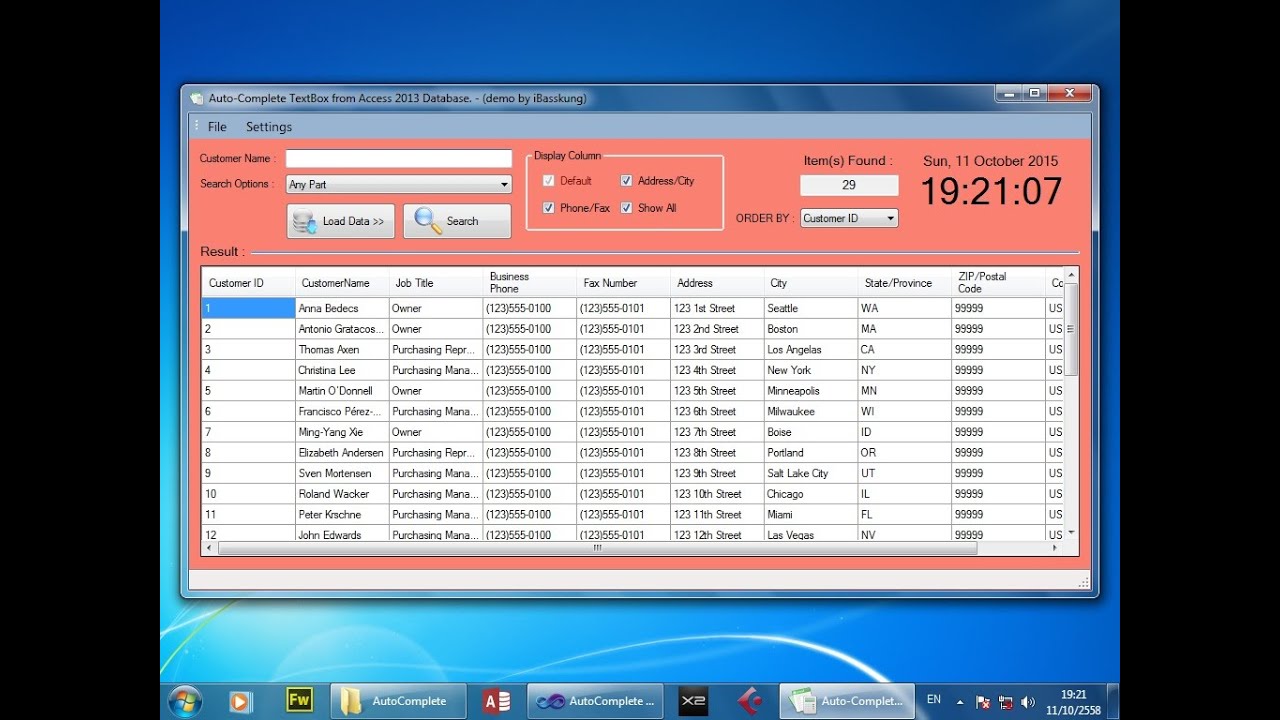Select the Roland Wacker name cell

pyautogui.click(x=342, y=494)
